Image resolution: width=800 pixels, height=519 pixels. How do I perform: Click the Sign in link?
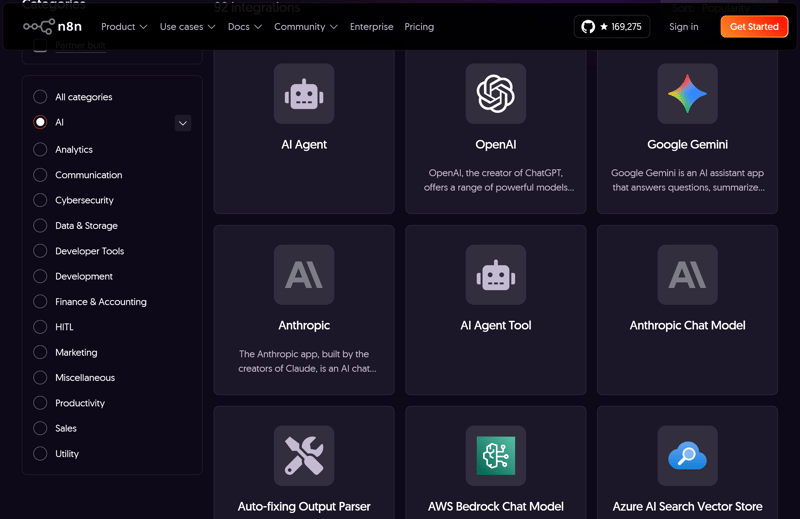(x=684, y=27)
